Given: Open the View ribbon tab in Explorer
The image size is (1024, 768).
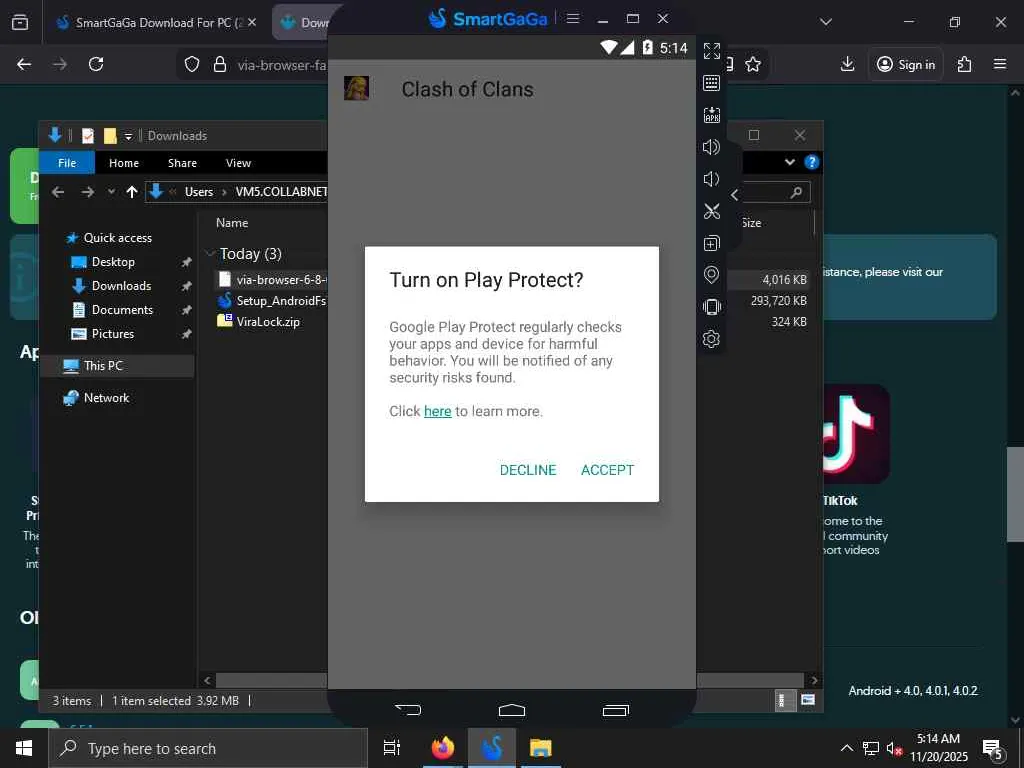Looking at the screenshot, I should [x=238, y=163].
